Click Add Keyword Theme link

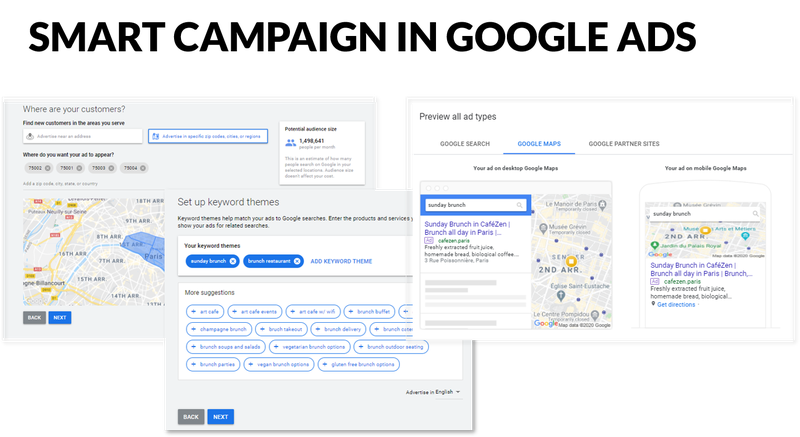point(341,261)
